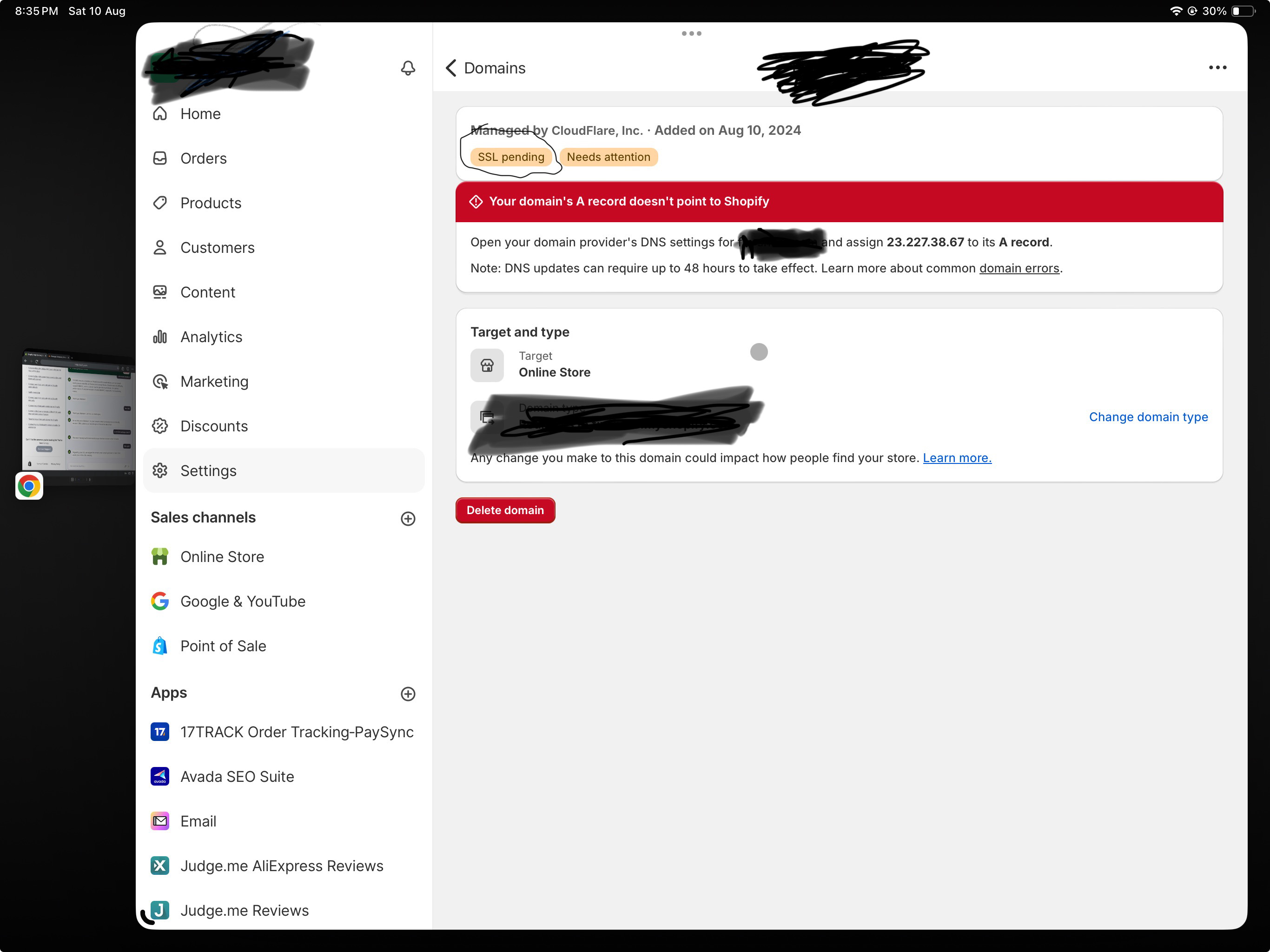Select Settings in the sidebar
Screen dimensions: 1270x952
(284, 471)
